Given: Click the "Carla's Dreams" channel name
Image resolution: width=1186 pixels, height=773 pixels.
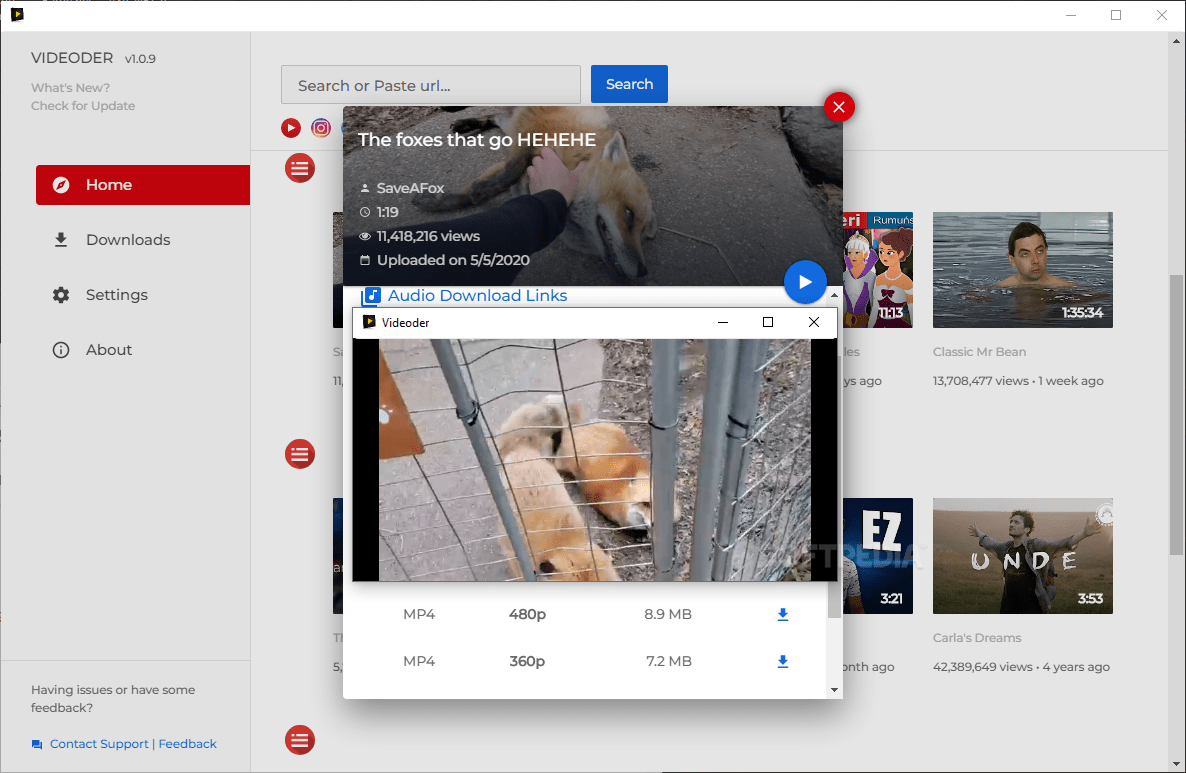Looking at the screenshot, I should [977, 638].
